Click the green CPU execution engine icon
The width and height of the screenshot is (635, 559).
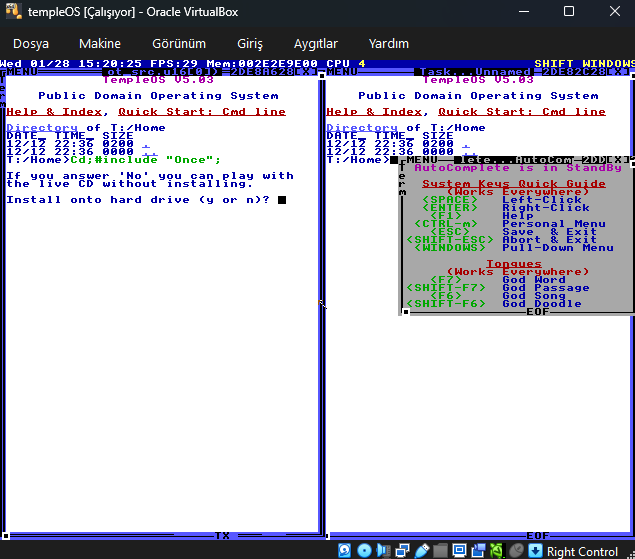click(497, 550)
